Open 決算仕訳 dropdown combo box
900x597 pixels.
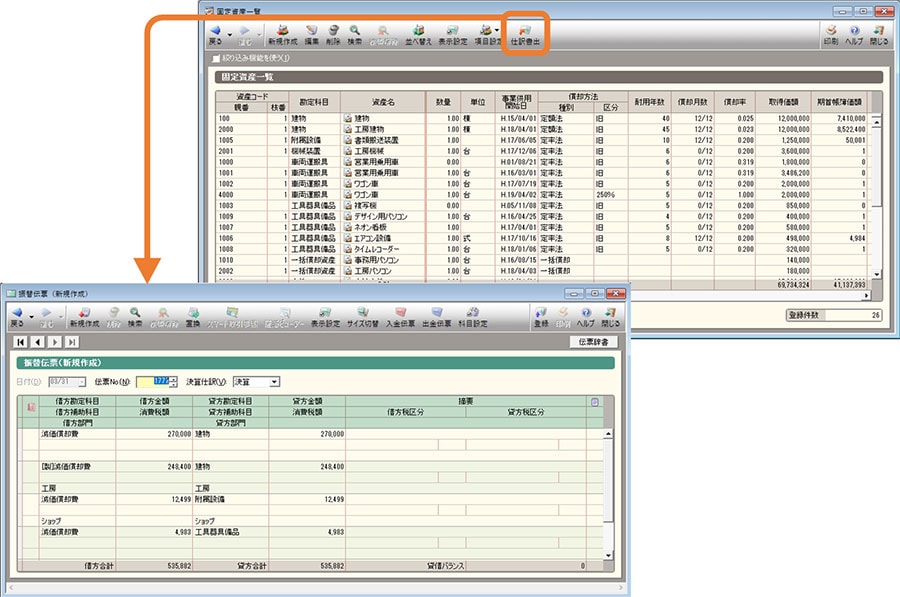[x=256, y=382]
